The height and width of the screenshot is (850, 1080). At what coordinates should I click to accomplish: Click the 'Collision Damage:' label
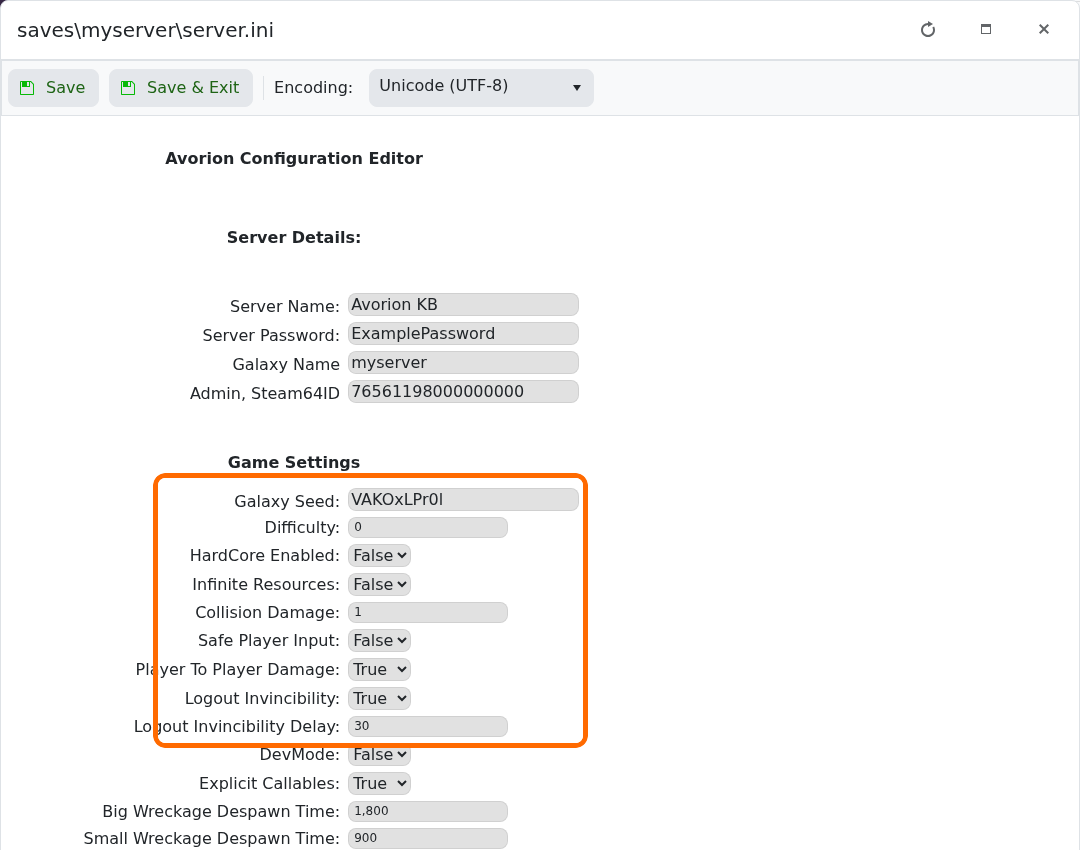268,612
